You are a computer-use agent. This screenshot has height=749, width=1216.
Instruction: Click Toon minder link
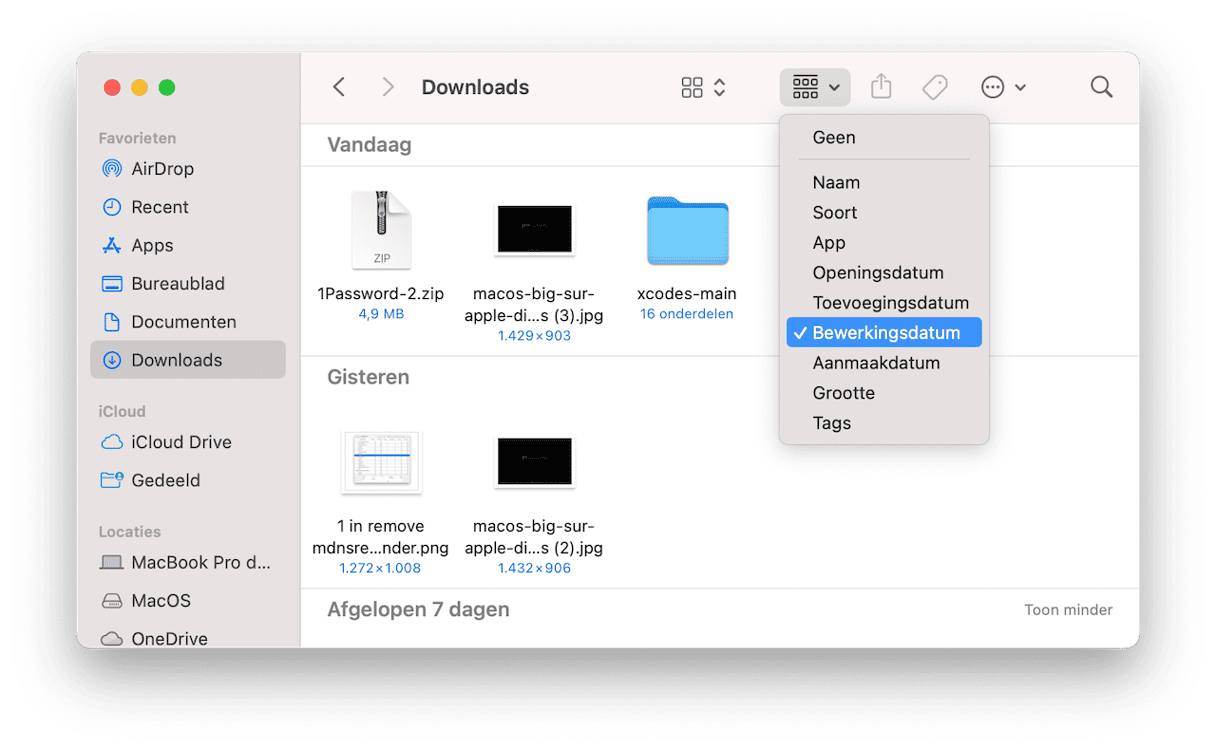click(x=1068, y=610)
